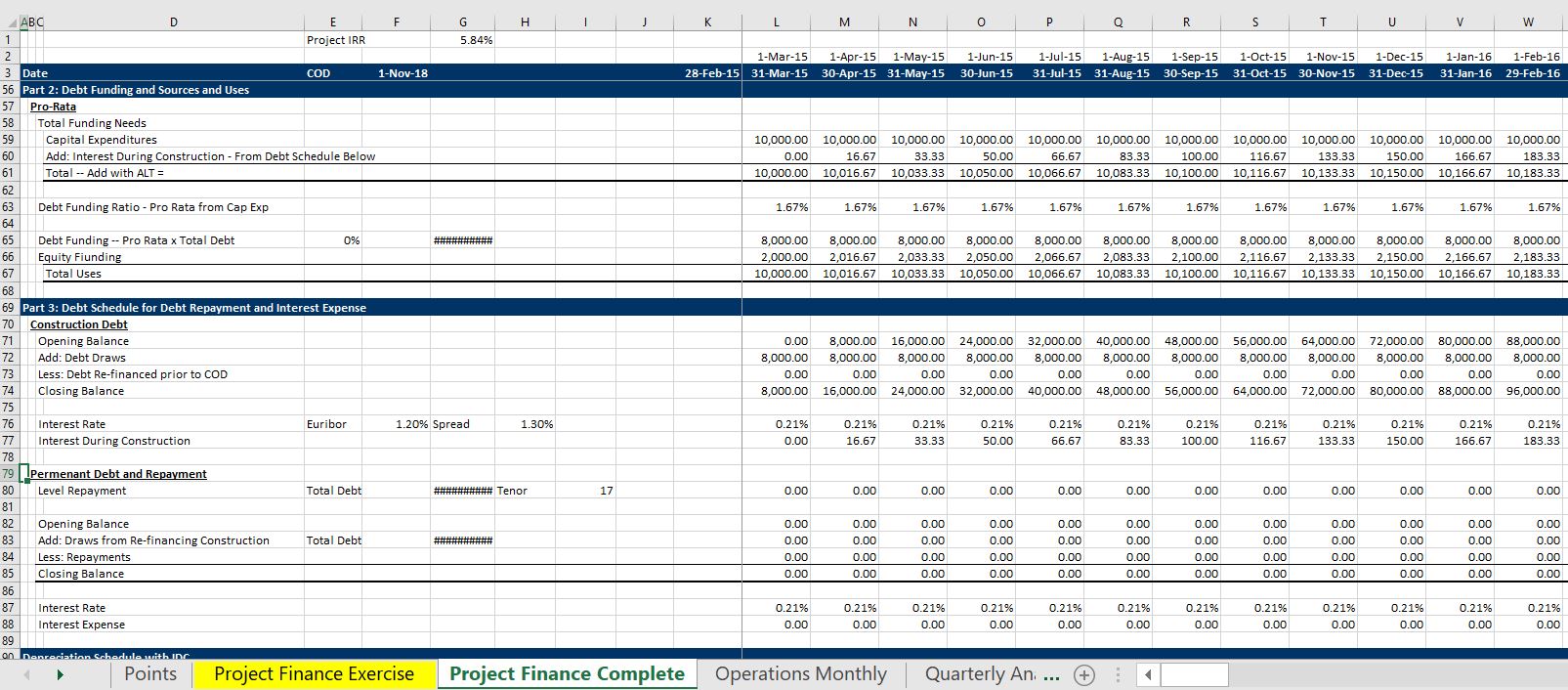Screen dimensions: 1568x690
Task: Click the Project IRR label cell
Action: pyautogui.click(x=336, y=40)
